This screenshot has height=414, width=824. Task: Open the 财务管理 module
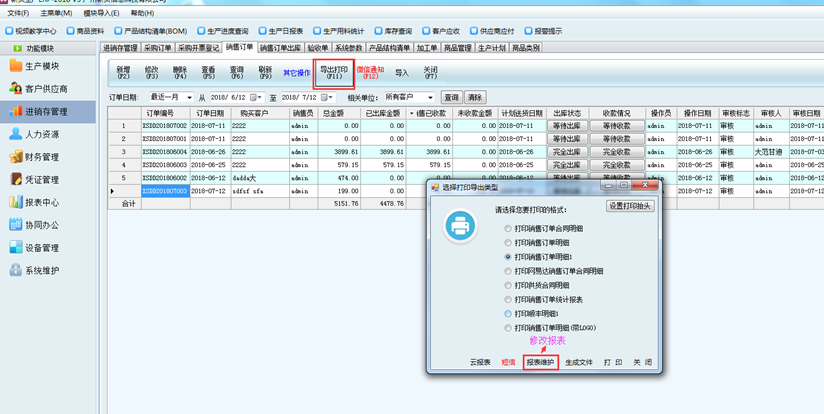pyautogui.click(x=40, y=157)
